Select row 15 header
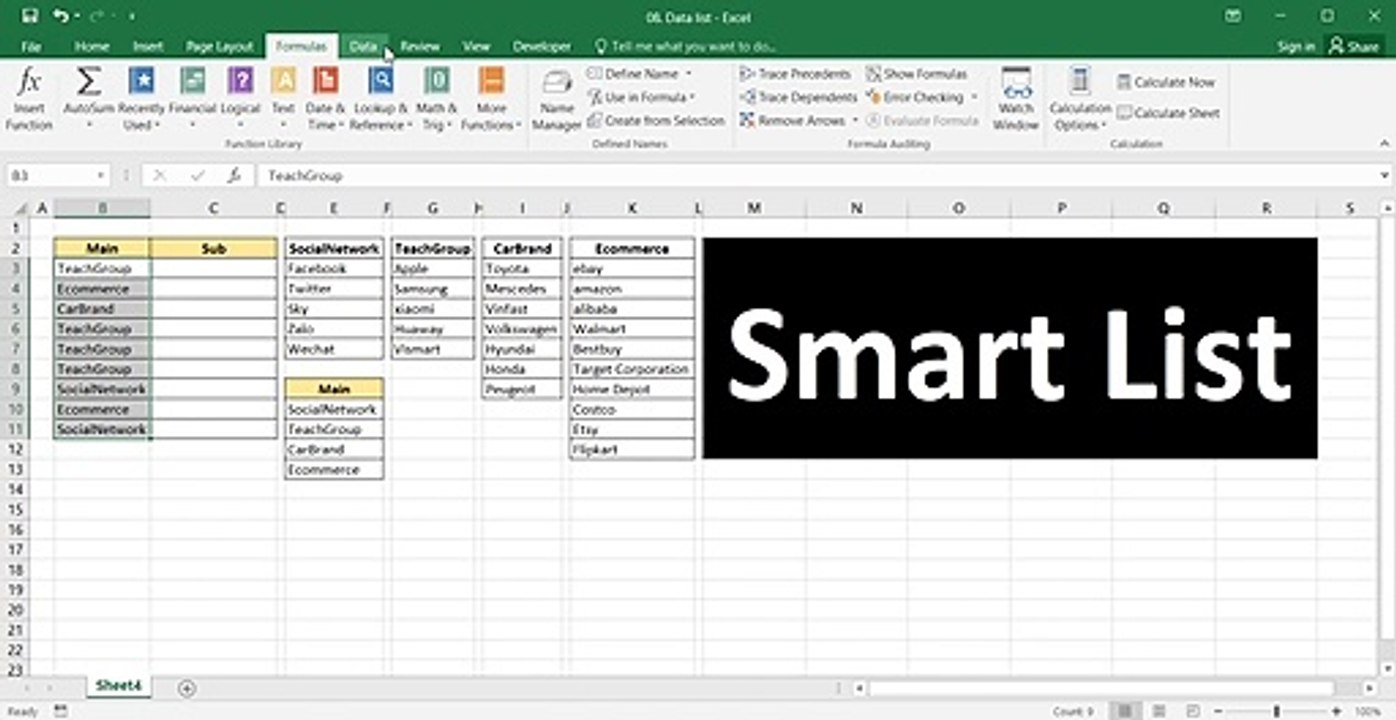Screen dimensions: 1396x720 tap(15, 509)
